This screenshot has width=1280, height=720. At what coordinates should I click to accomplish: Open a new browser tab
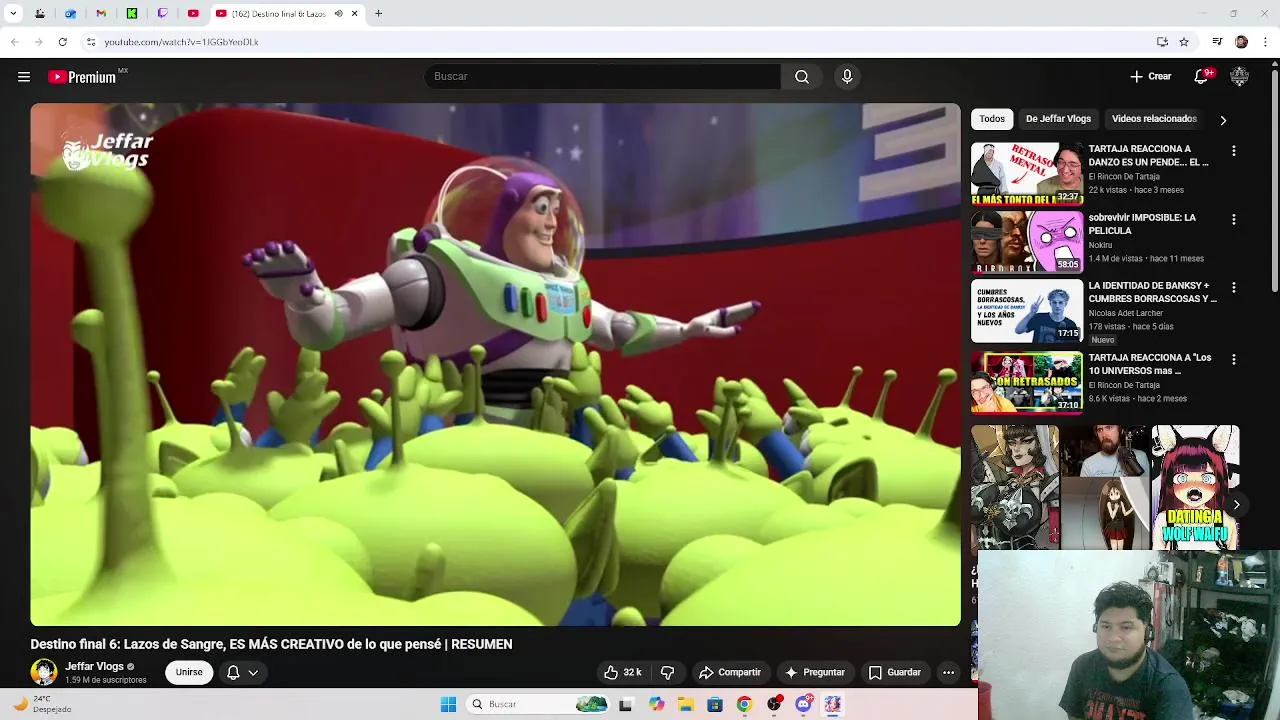click(378, 14)
